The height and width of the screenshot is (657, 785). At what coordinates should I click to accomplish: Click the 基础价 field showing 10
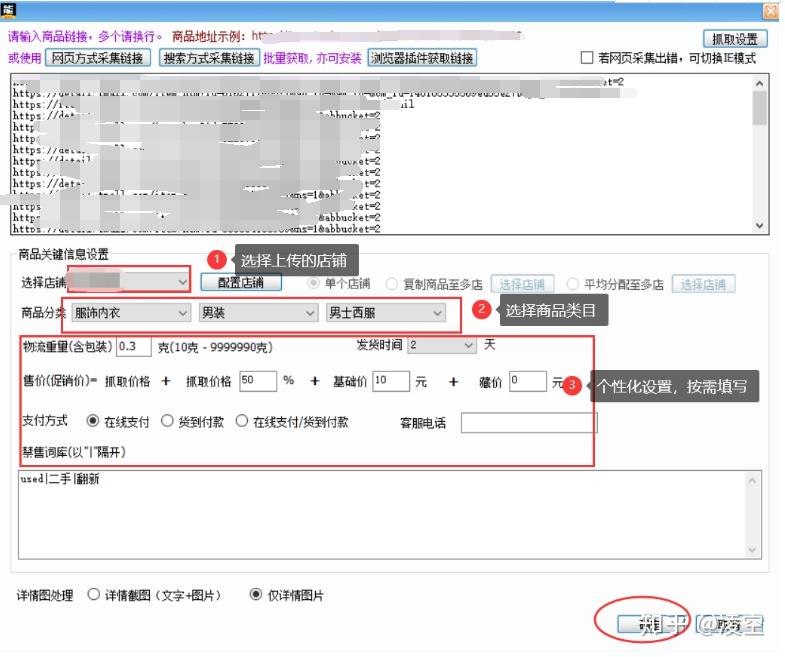(391, 381)
